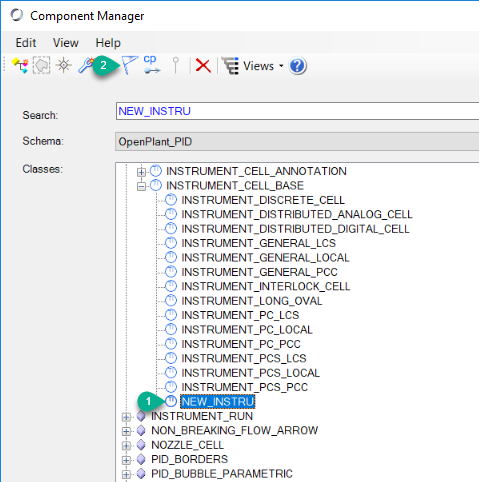
Task: Open the View menu
Action: (66, 43)
